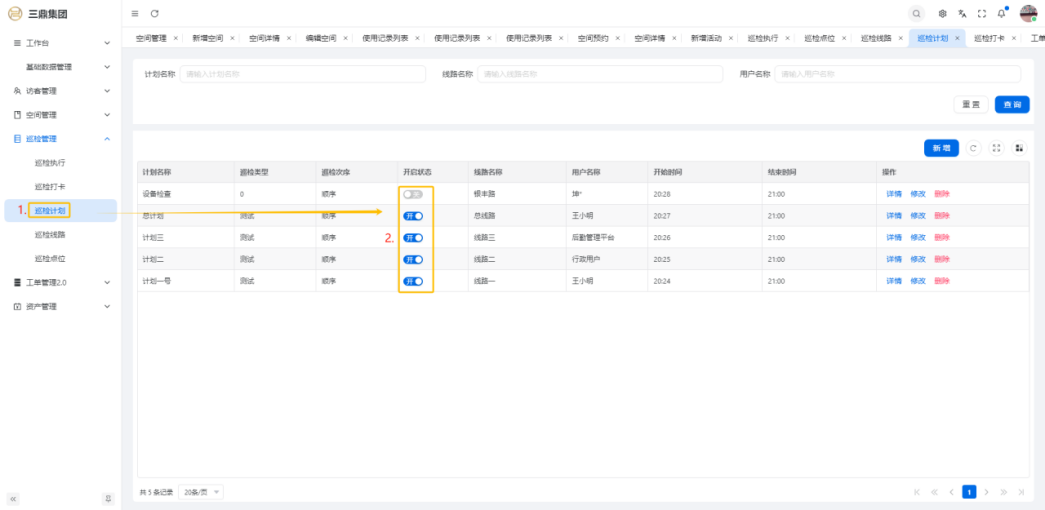
Task: Click the search magnifier icon in header
Action: (x=917, y=13)
